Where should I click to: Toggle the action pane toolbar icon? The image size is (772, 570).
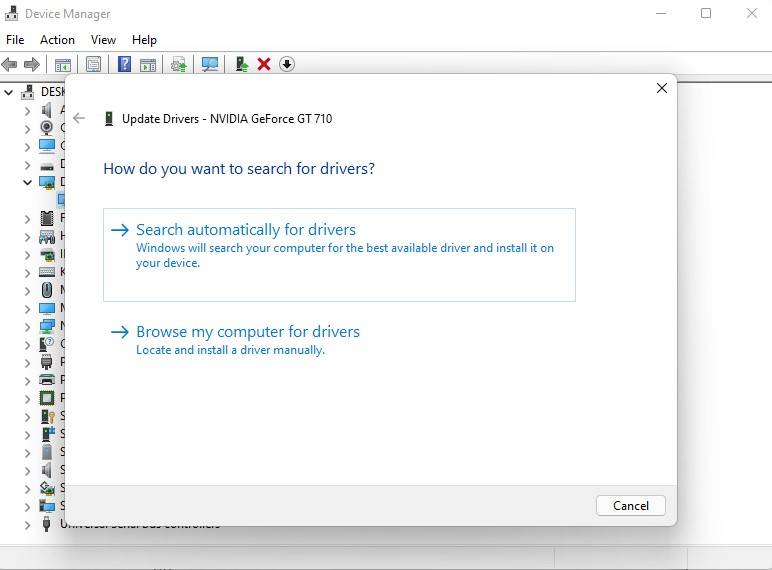click(x=148, y=64)
